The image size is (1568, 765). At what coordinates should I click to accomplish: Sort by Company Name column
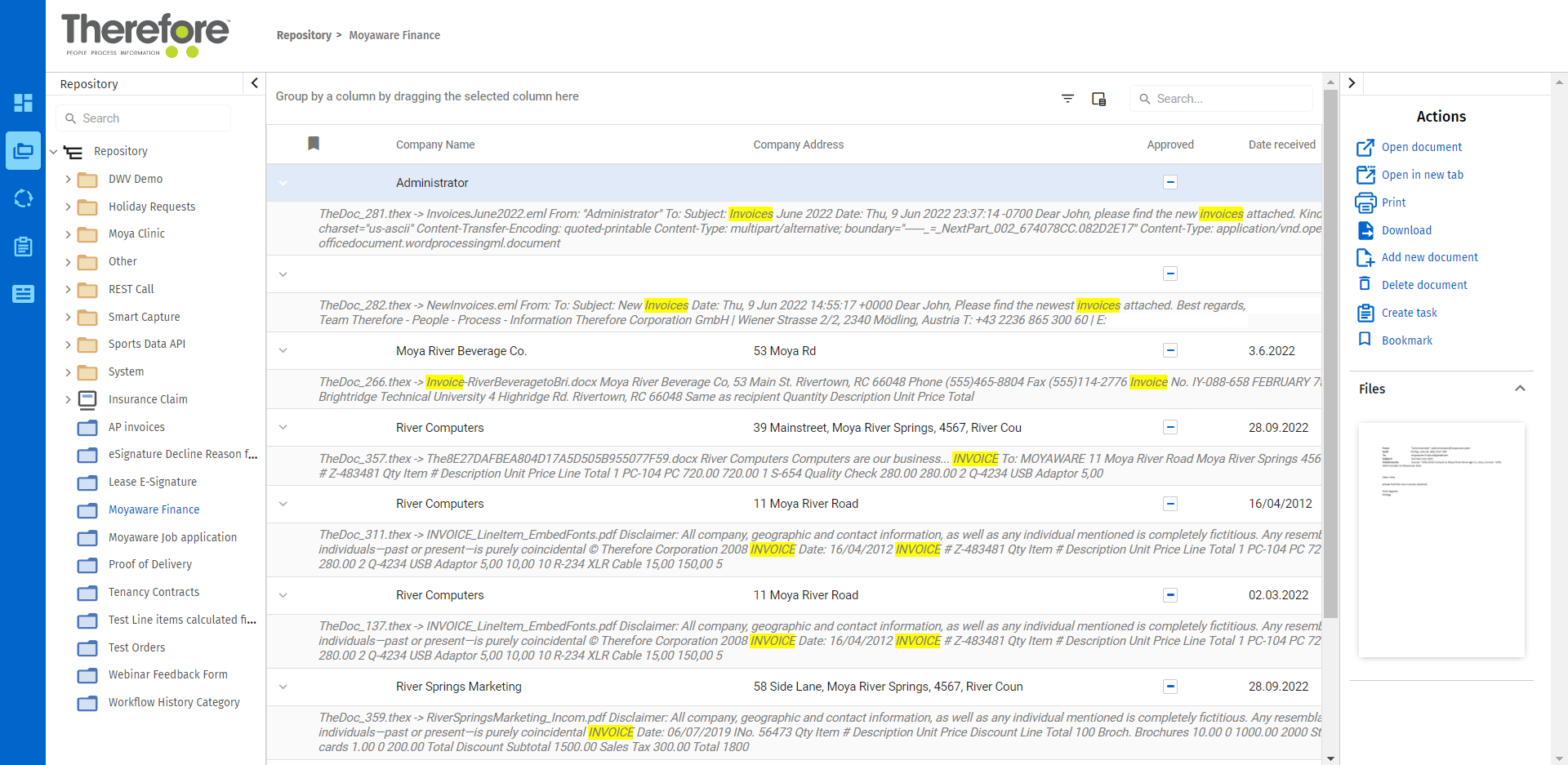click(435, 145)
